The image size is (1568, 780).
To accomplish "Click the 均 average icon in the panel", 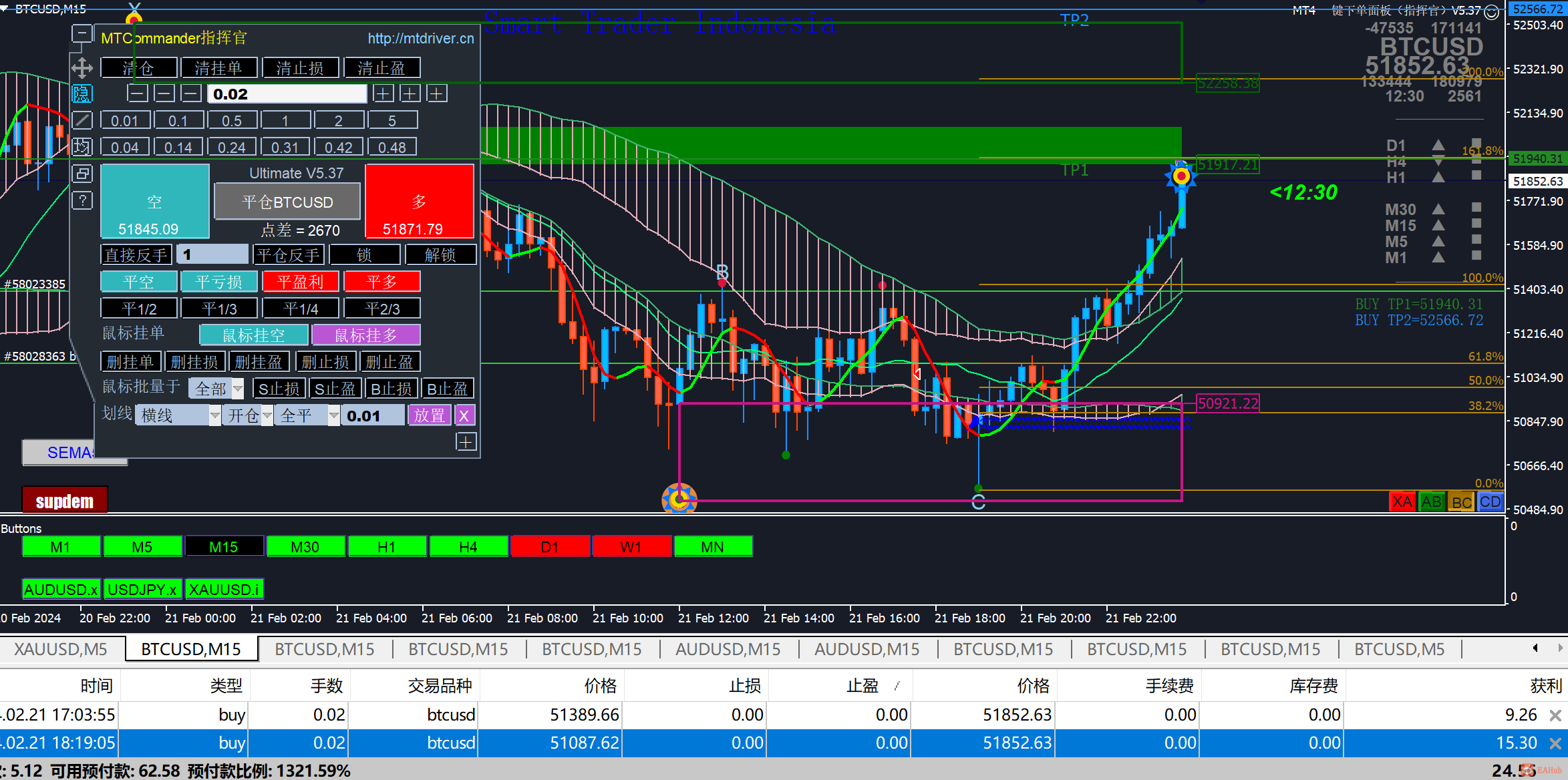I will tap(82, 147).
